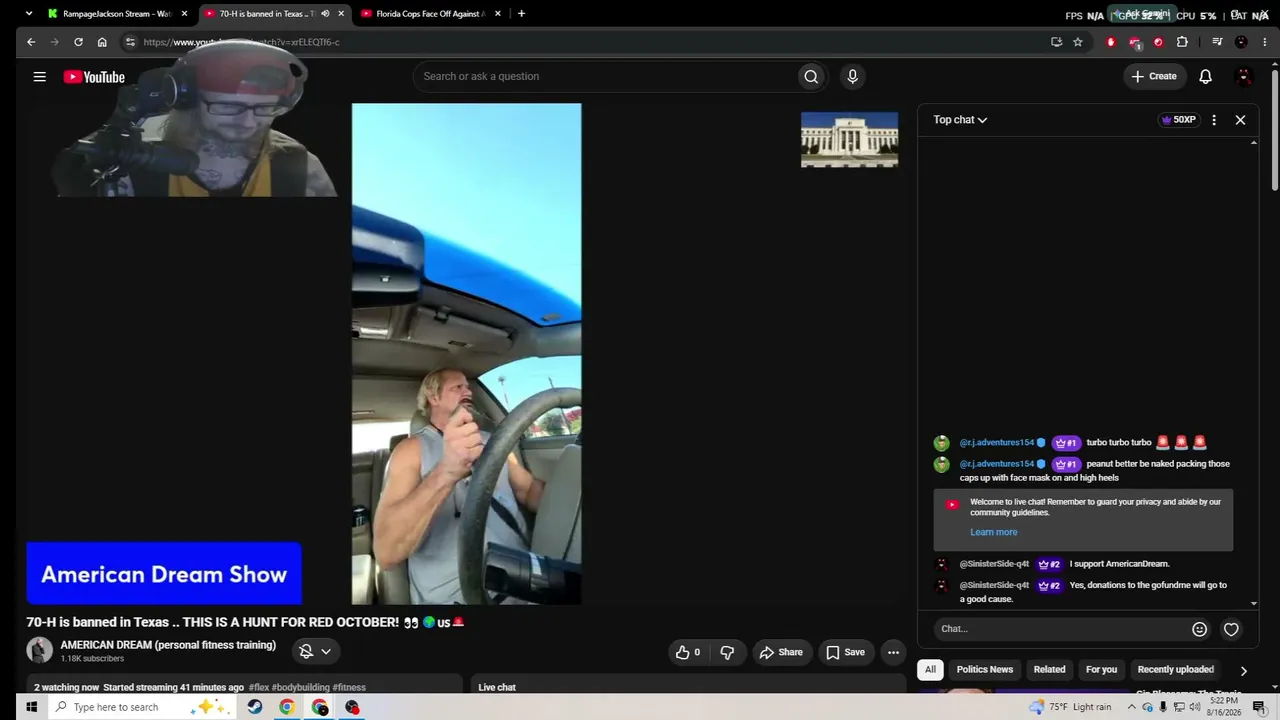Click the YouTube search box

click(x=605, y=77)
